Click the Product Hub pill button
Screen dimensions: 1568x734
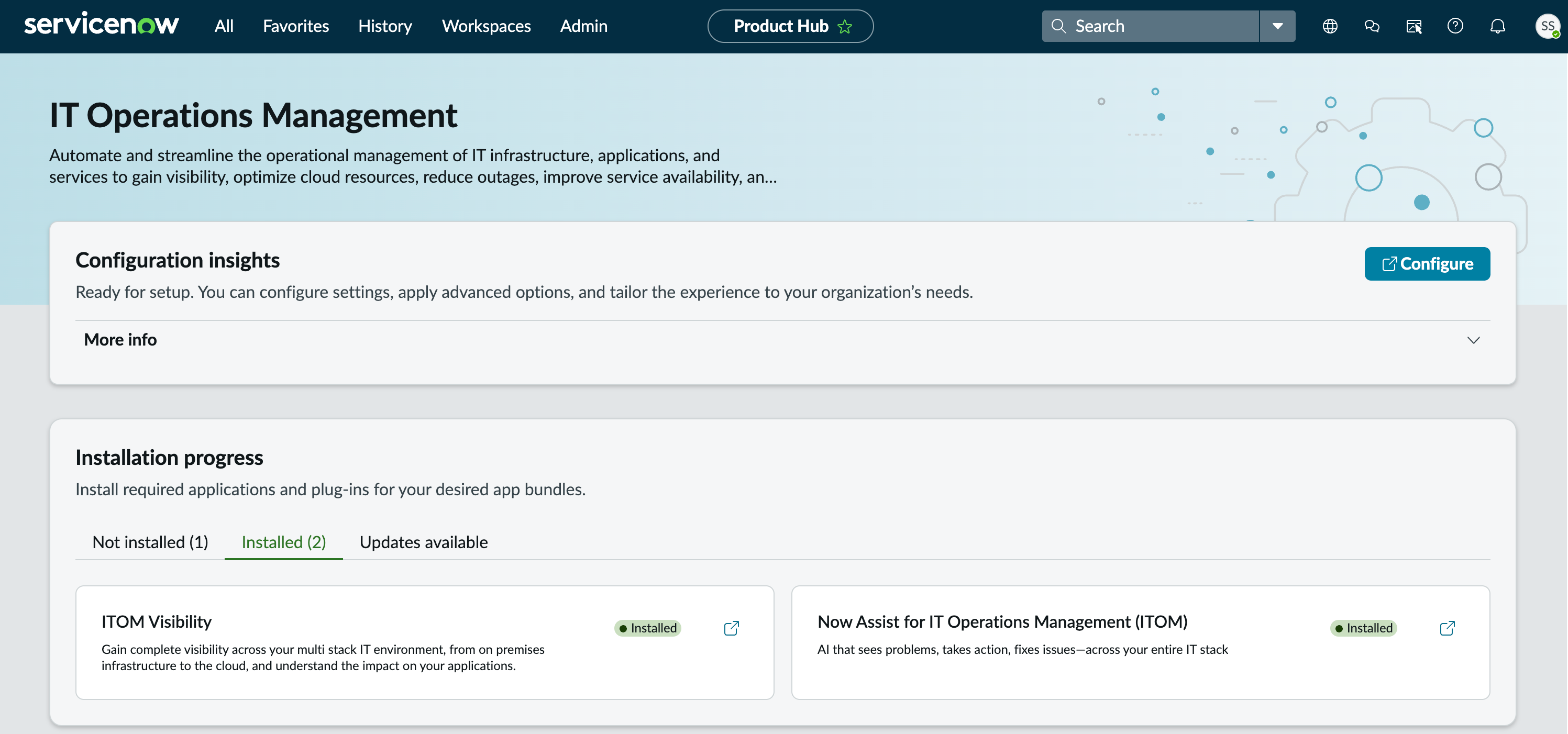click(x=790, y=26)
